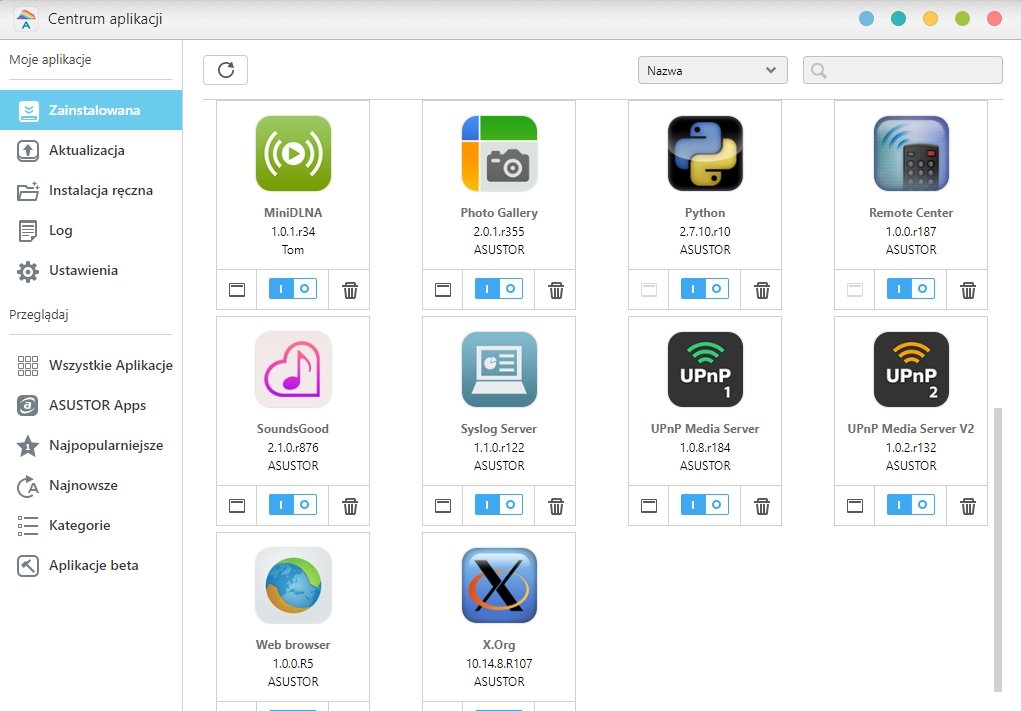Image resolution: width=1021 pixels, height=711 pixels.
Task: Open the Web browser app icon
Action: [x=293, y=585]
